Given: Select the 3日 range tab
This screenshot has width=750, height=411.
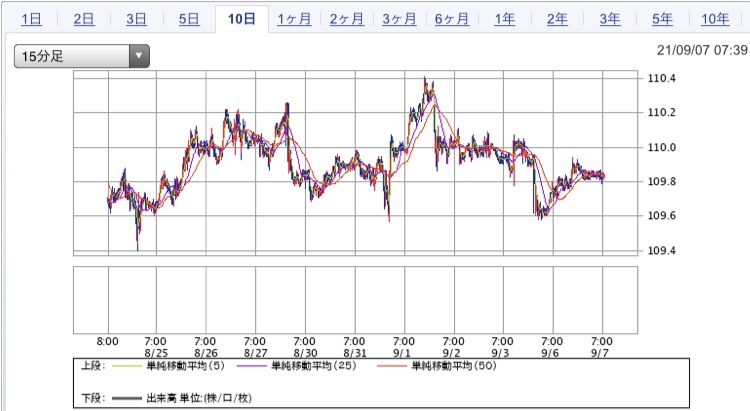Looking at the screenshot, I should [136, 19].
